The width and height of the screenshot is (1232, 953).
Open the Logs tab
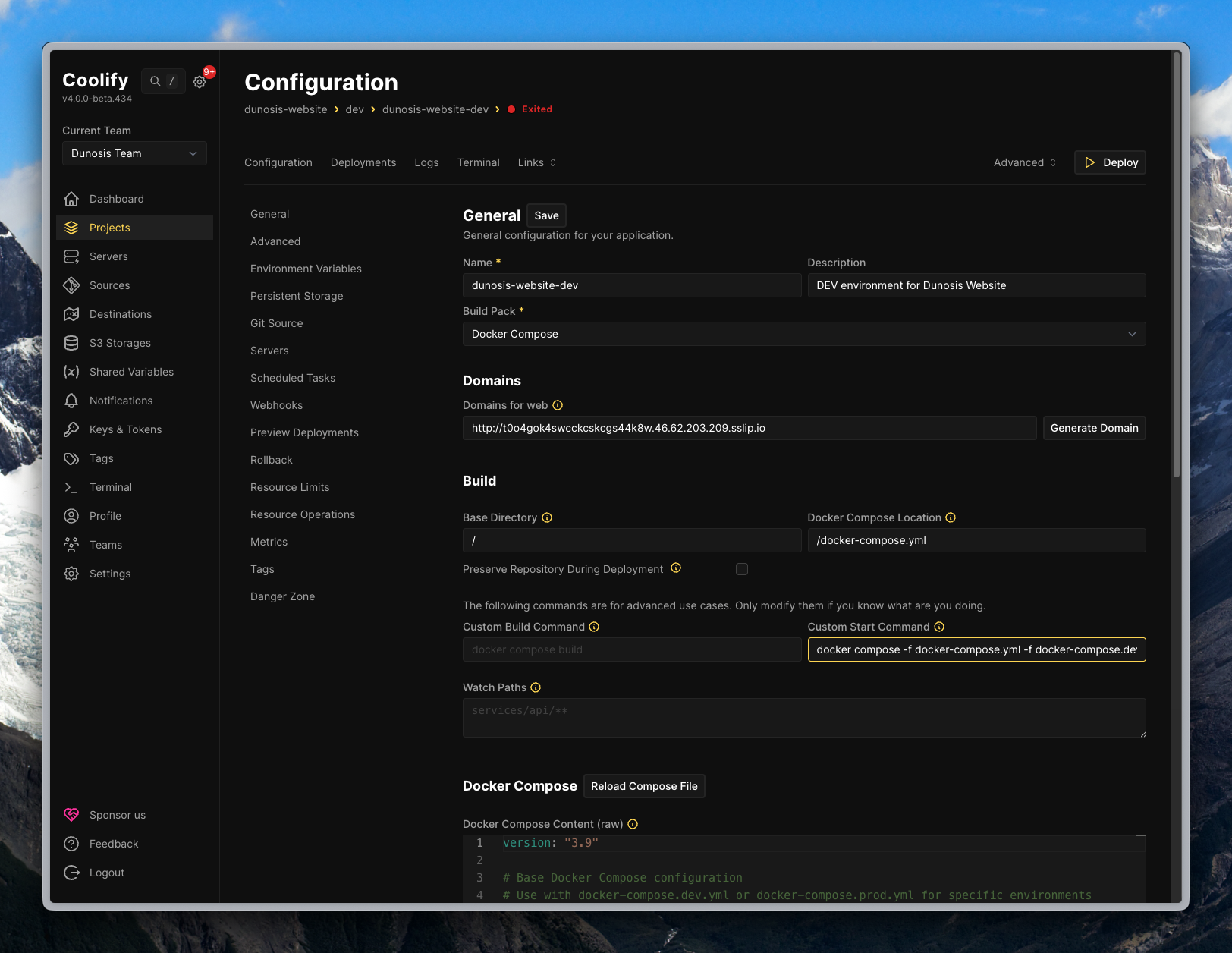pyautogui.click(x=426, y=162)
